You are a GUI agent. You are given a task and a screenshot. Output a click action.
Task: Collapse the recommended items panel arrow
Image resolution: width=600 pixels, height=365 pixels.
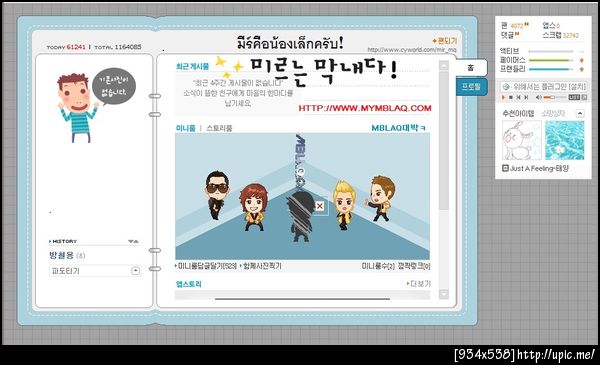click(580, 113)
